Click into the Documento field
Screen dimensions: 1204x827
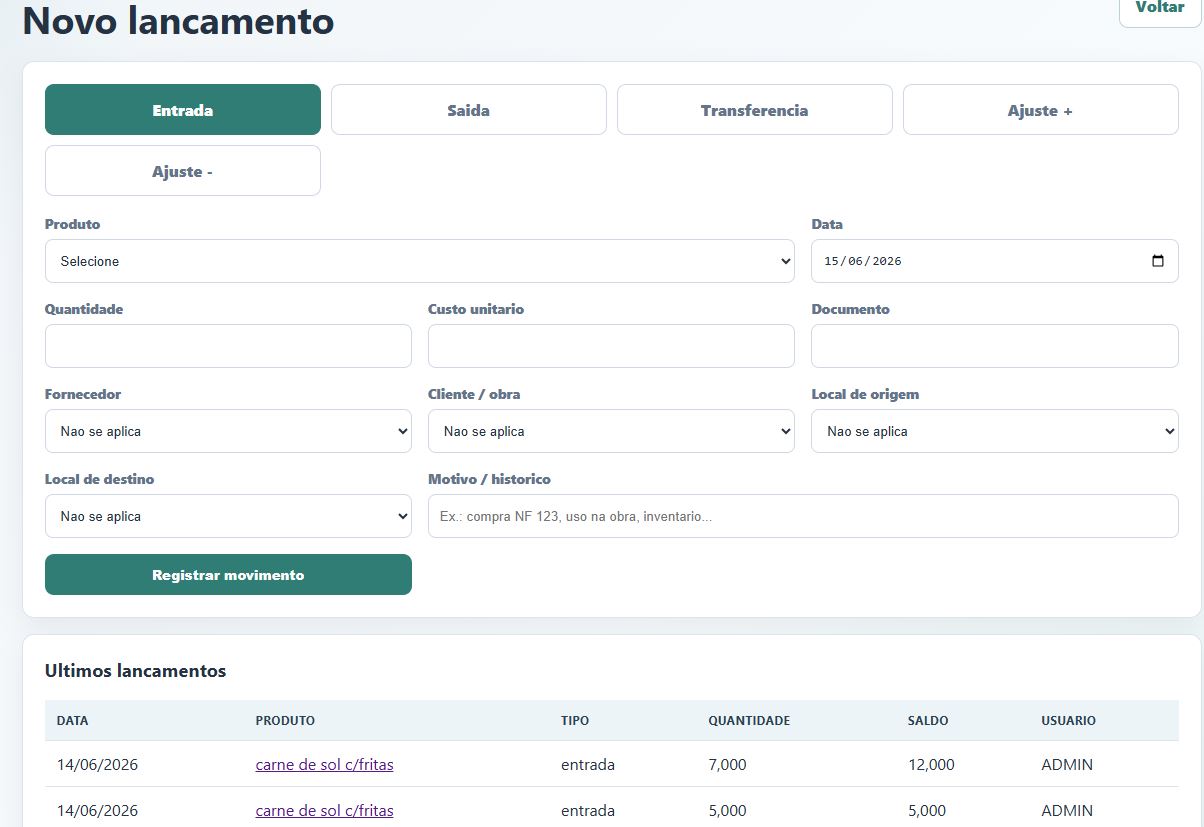995,346
